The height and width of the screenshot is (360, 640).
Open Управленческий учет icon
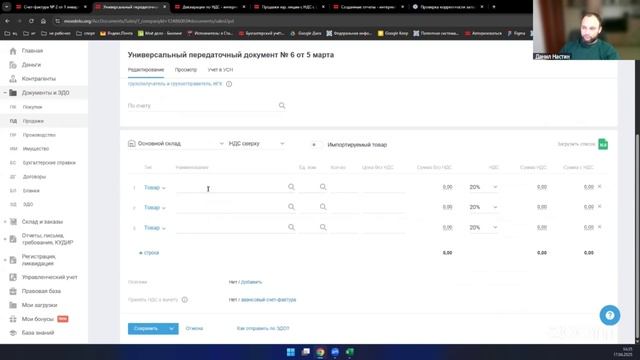[13, 277]
